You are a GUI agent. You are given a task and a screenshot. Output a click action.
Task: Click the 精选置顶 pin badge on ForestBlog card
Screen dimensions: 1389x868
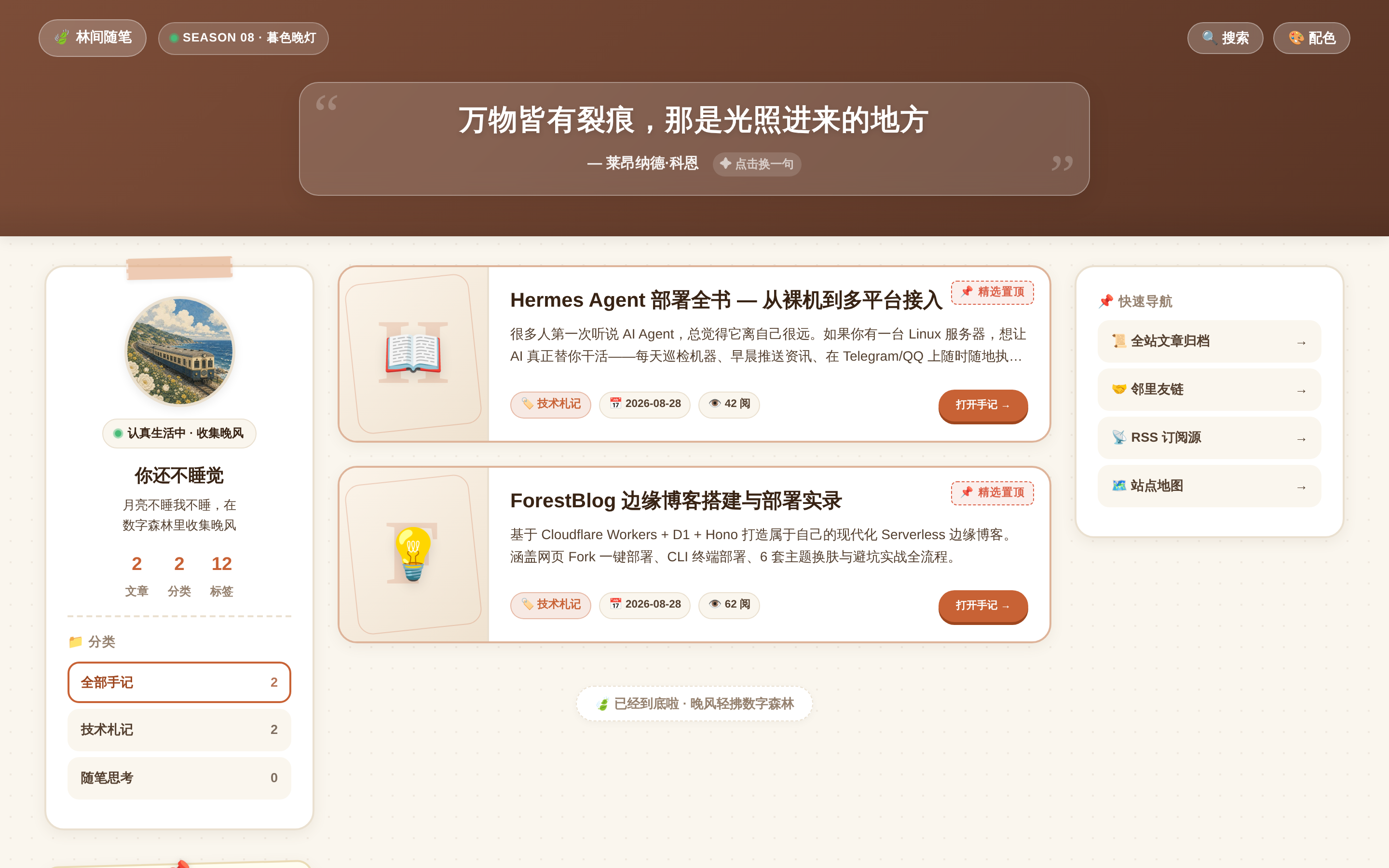click(x=993, y=492)
